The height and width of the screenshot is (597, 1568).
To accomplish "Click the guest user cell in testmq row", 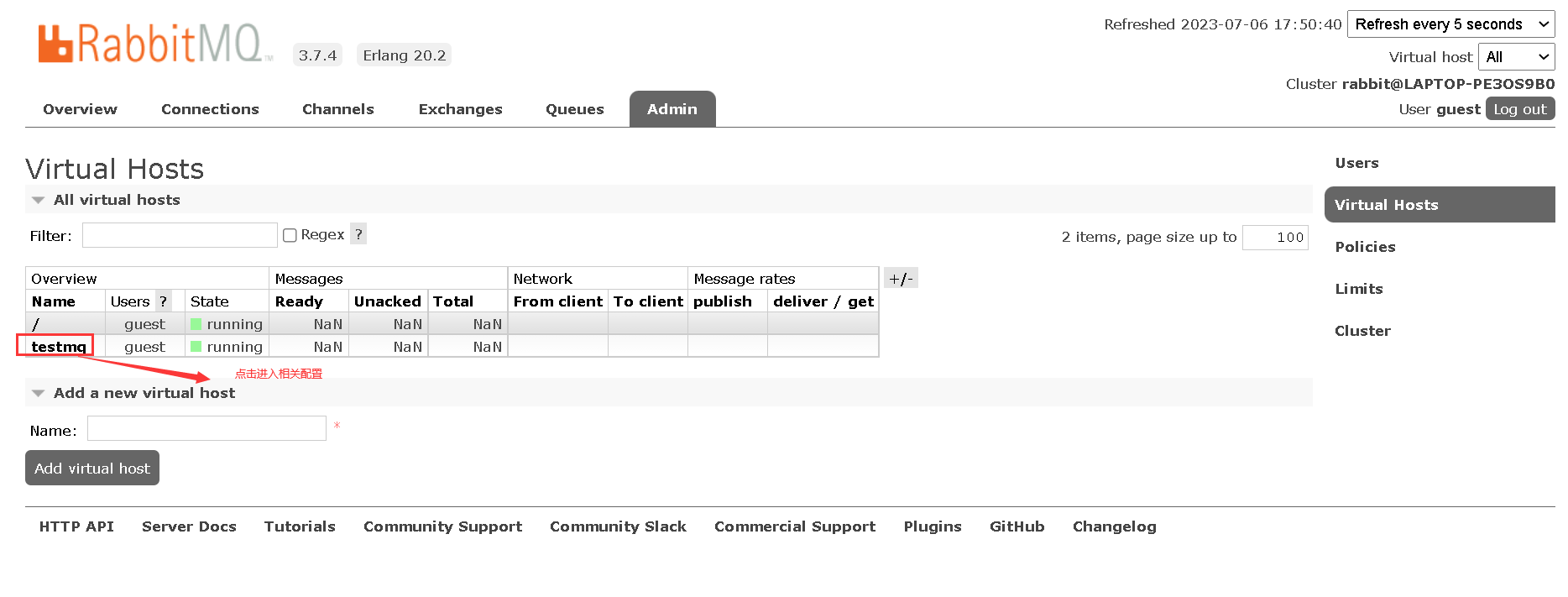I will point(144,347).
